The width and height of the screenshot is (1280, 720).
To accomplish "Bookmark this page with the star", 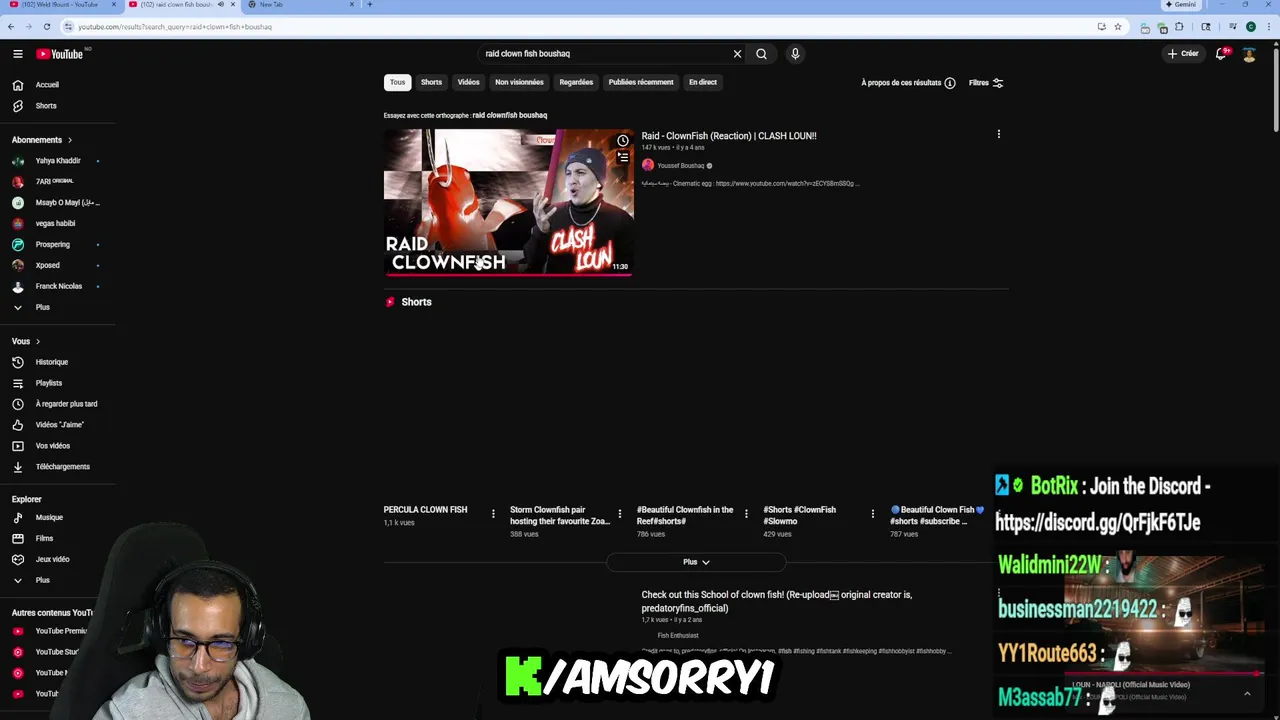I will pyautogui.click(x=1118, y=27).
